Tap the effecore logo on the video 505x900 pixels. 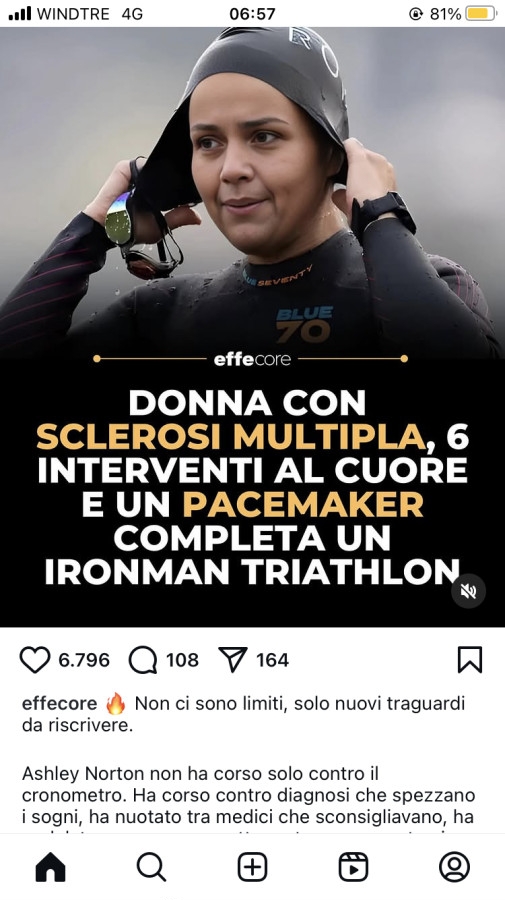coord(252,359)
